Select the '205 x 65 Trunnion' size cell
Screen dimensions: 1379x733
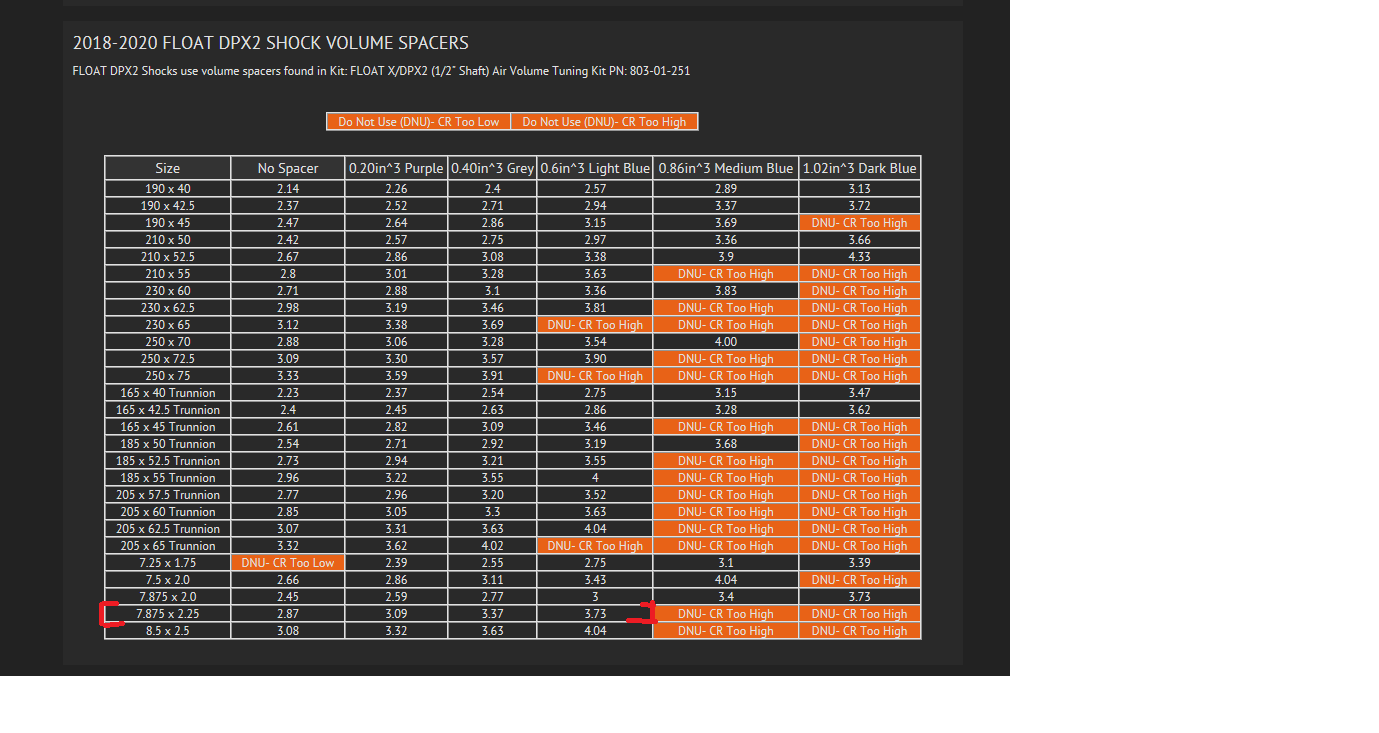[x=167, y=545]
